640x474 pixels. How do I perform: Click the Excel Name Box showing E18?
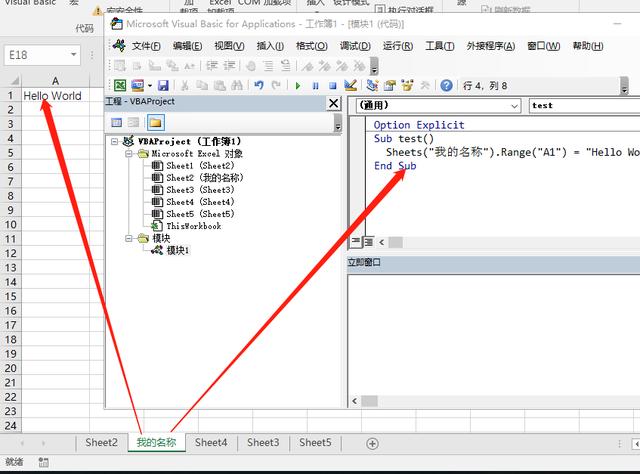[x=37, y=55]
